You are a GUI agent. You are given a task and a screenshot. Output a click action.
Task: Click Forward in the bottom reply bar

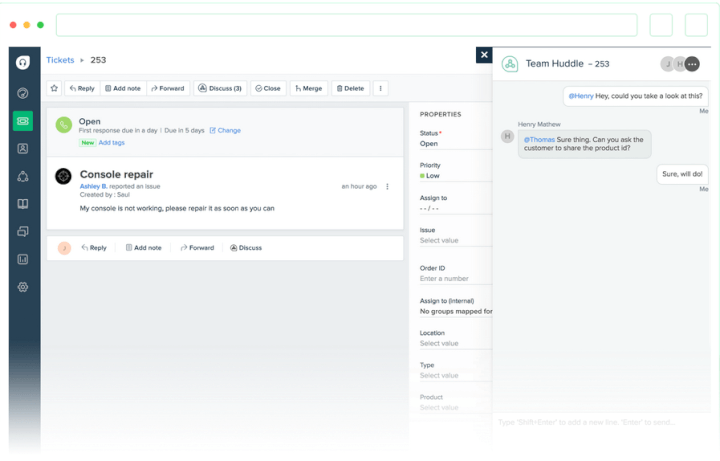pos(197,248)
